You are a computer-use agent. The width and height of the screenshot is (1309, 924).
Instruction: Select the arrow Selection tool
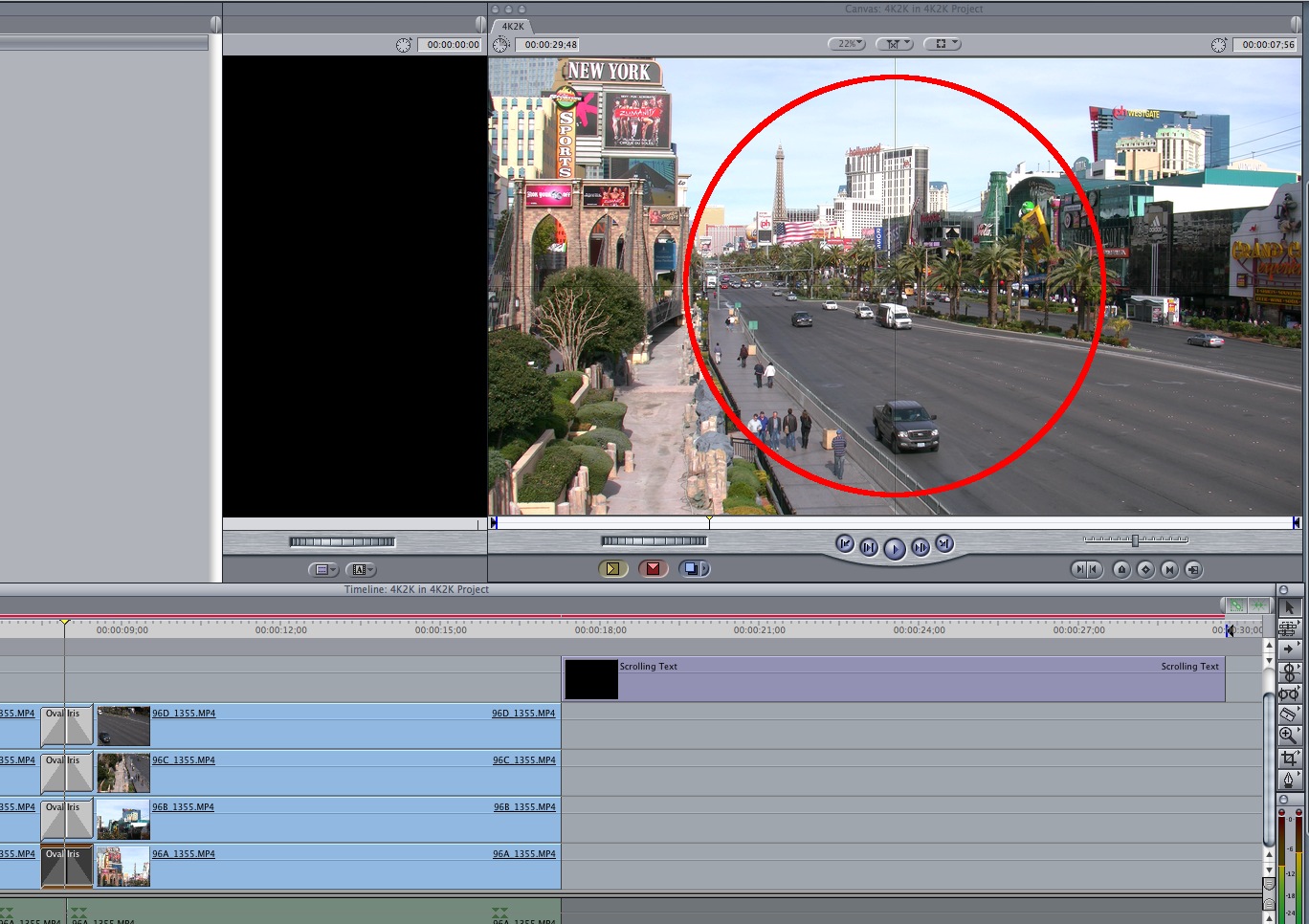click(x=1288, y=607)
